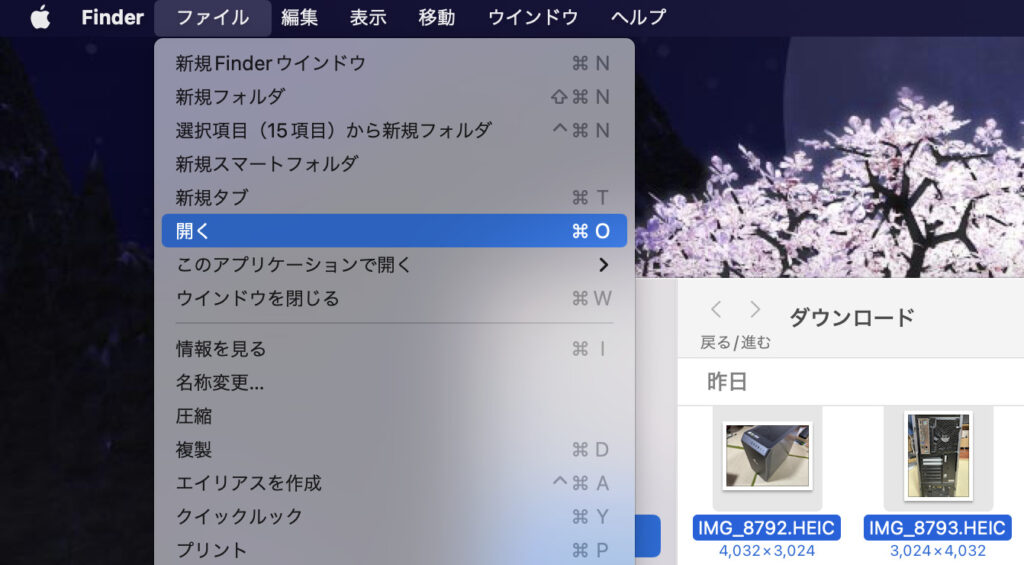The width and height of the screenshot is (1024, 565).
Task: Click the IMG_8793.HEIC file name
Action: click(937, 528)
